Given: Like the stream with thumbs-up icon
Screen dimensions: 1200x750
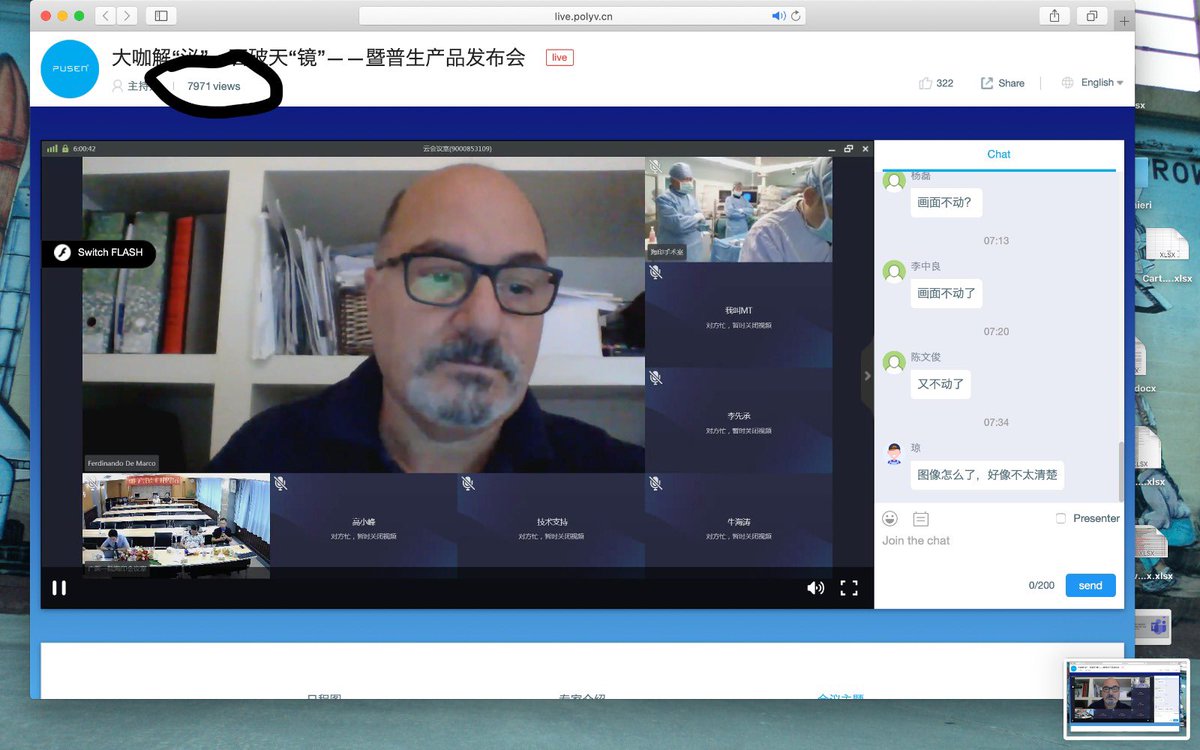Looking at the screenshot, I should tap(925, 83).
